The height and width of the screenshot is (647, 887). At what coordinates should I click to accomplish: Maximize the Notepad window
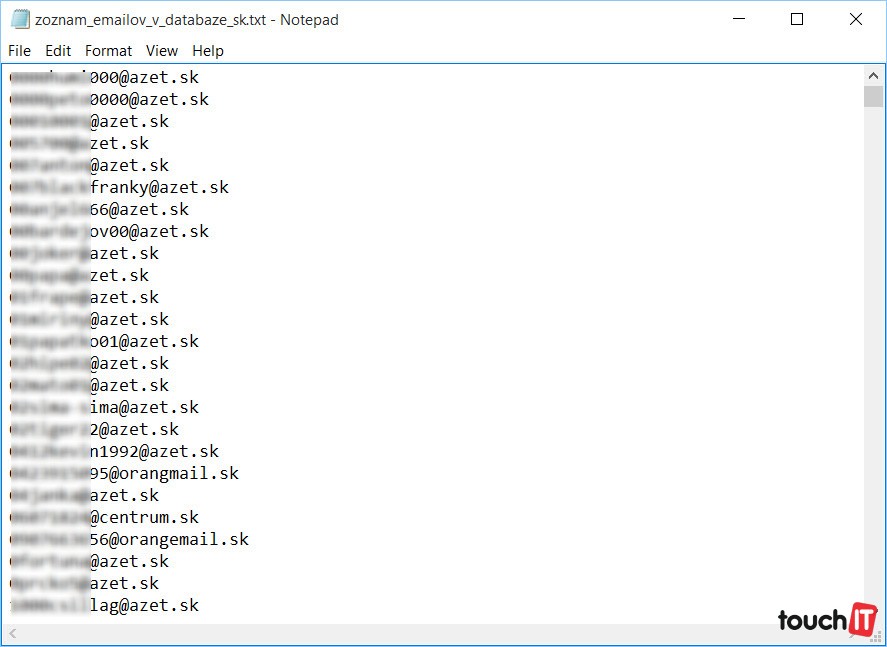pos(796,19)
